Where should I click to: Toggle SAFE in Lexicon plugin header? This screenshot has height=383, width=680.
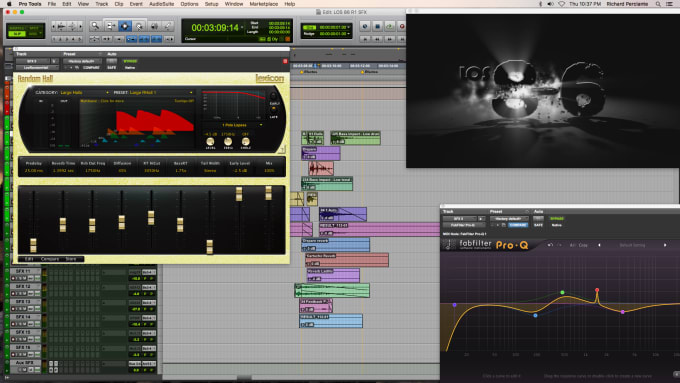(111, 68)
